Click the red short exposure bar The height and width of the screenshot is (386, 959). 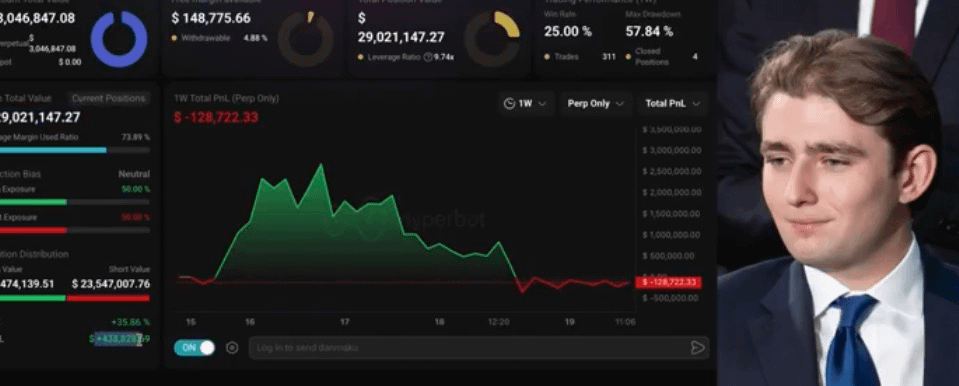point(33,231)
